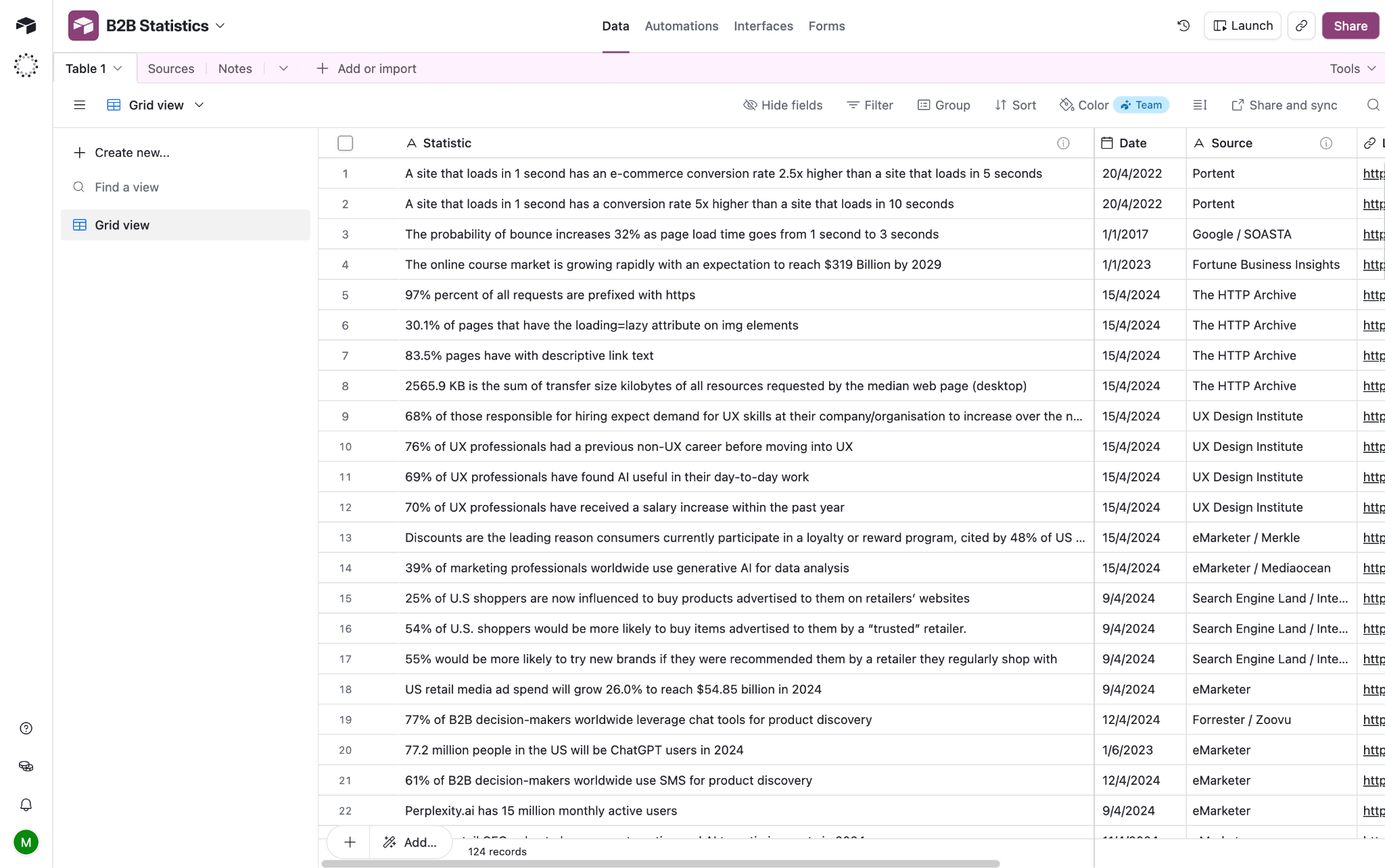1385x868 pixels.
Task: Click the Share button
Action: [1350, 26]
